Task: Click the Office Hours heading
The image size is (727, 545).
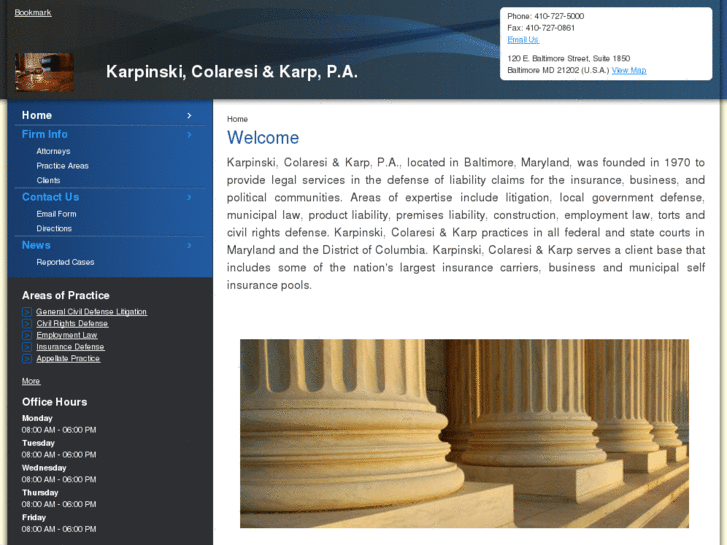Action: pyautogui.click(x=54, y=402)
